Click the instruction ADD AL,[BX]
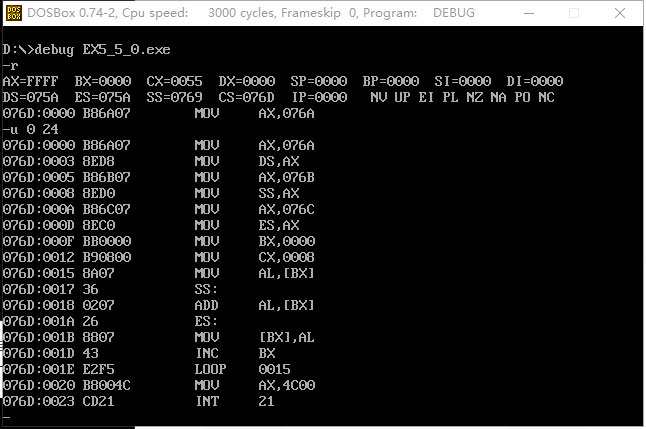The height and width of the screenshot is (429, 646). pyautogui.click(x=254, y=305)
